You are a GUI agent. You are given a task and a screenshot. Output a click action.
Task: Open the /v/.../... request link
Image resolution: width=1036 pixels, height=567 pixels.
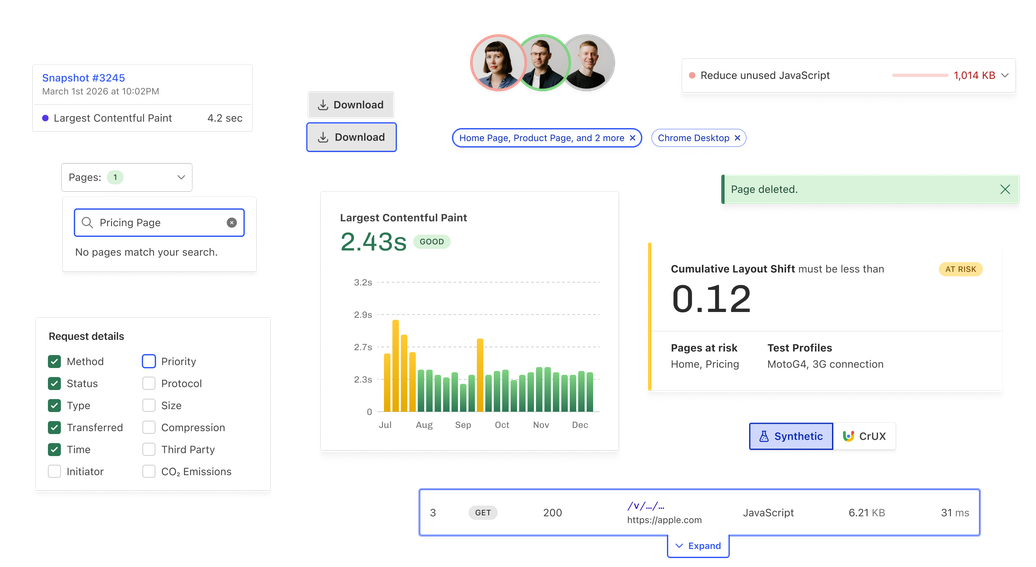pos(646,506)
